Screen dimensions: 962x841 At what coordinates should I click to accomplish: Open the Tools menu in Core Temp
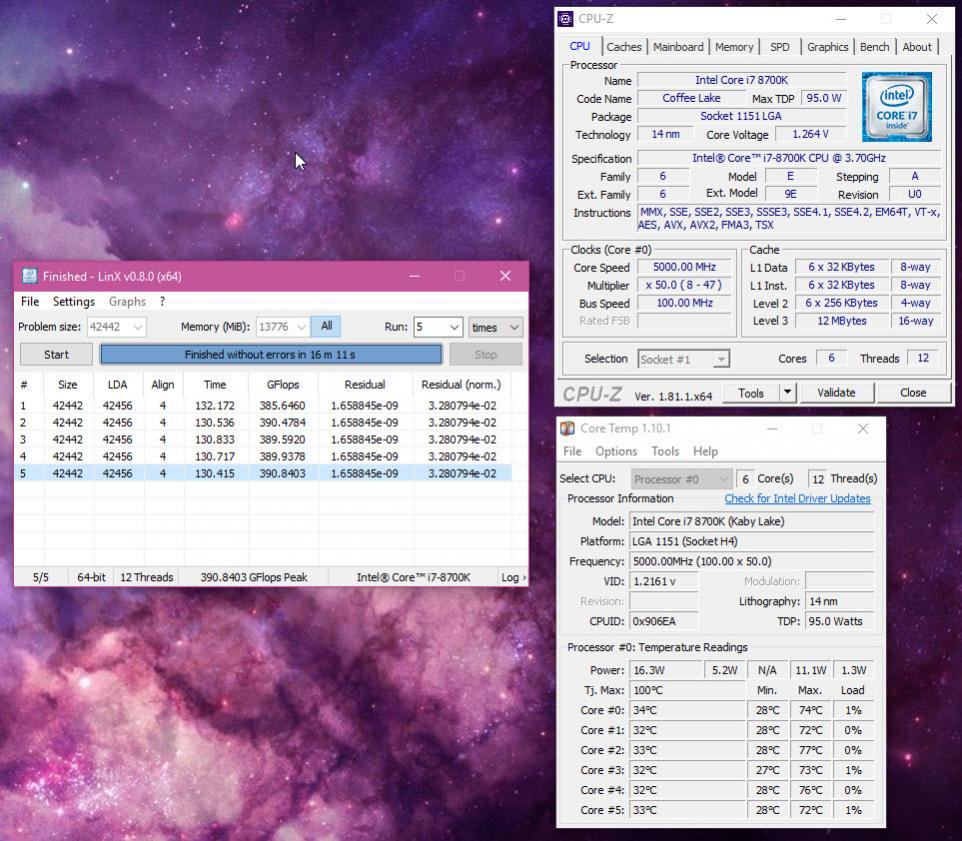pos(665,451)
